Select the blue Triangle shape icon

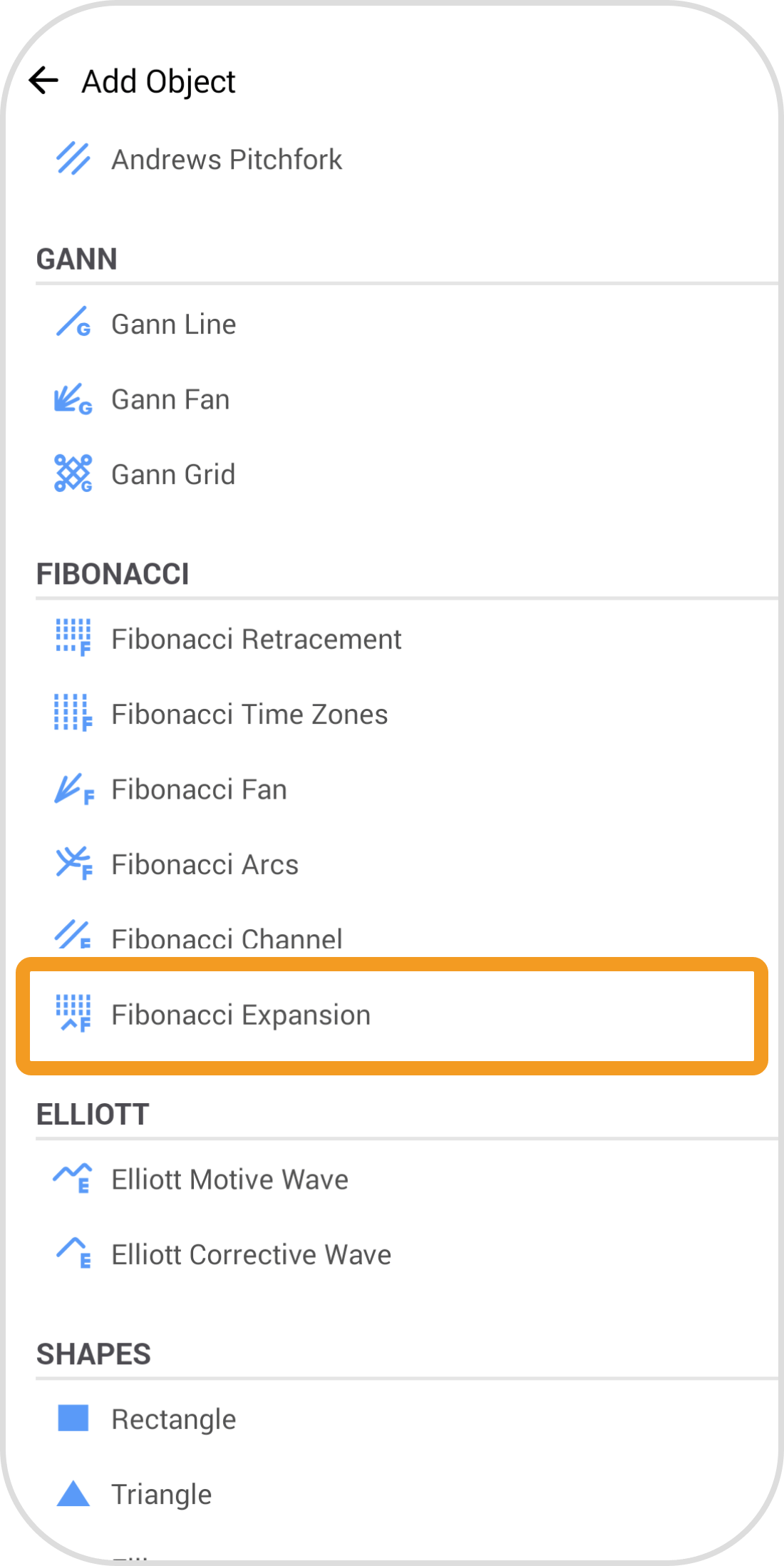[73, 1493]
